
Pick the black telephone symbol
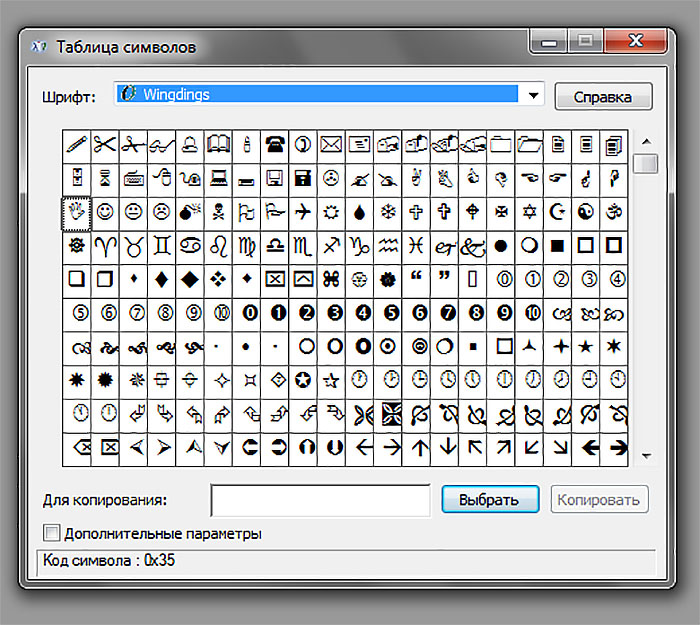[275, 146]
